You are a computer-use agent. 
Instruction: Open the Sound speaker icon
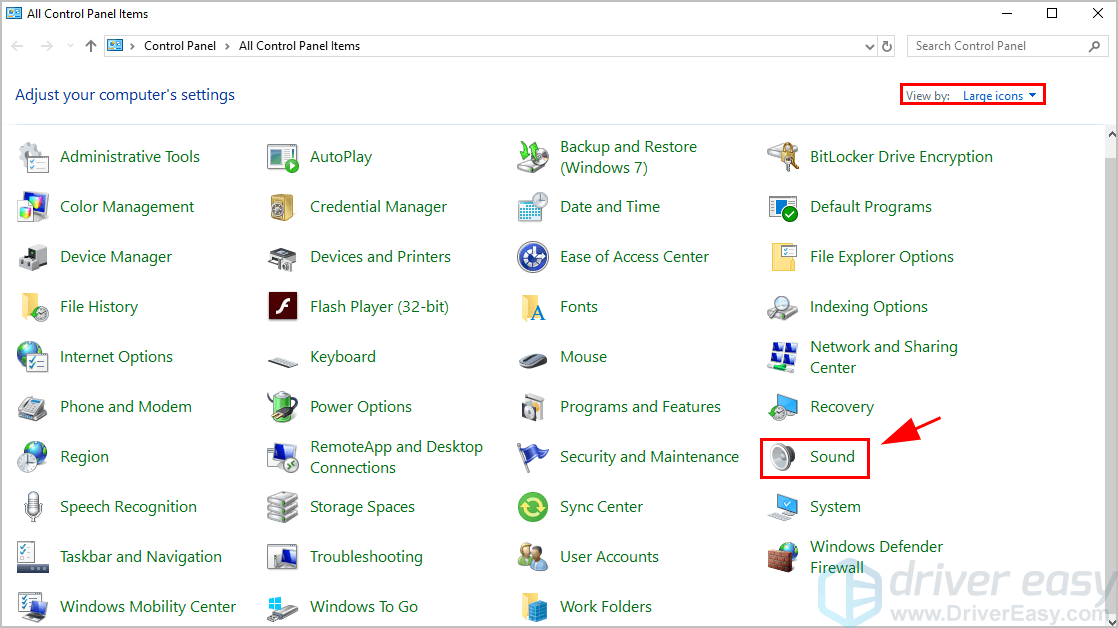click(783, 457)
